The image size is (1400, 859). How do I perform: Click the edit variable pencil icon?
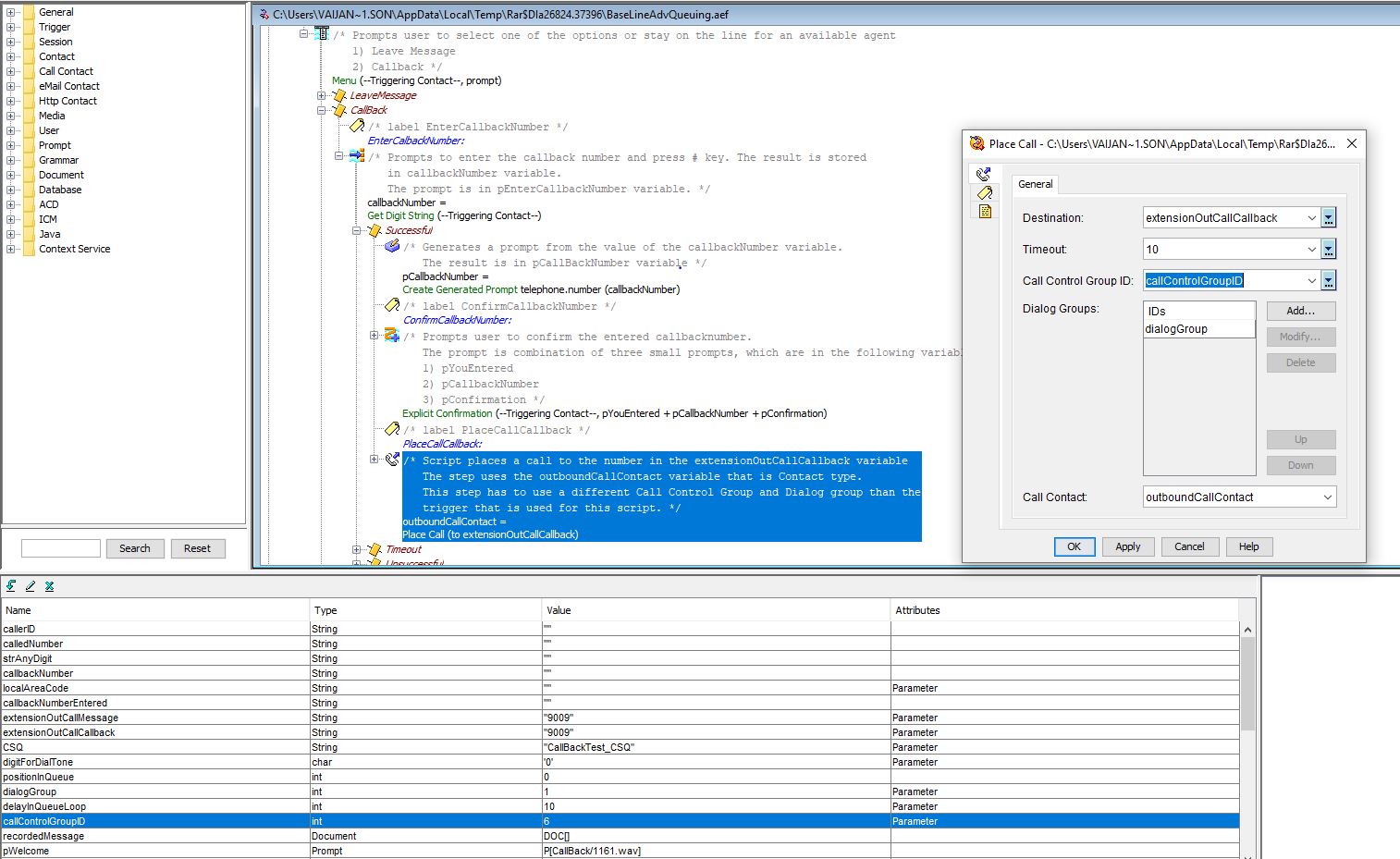click(x=30, y=585)
